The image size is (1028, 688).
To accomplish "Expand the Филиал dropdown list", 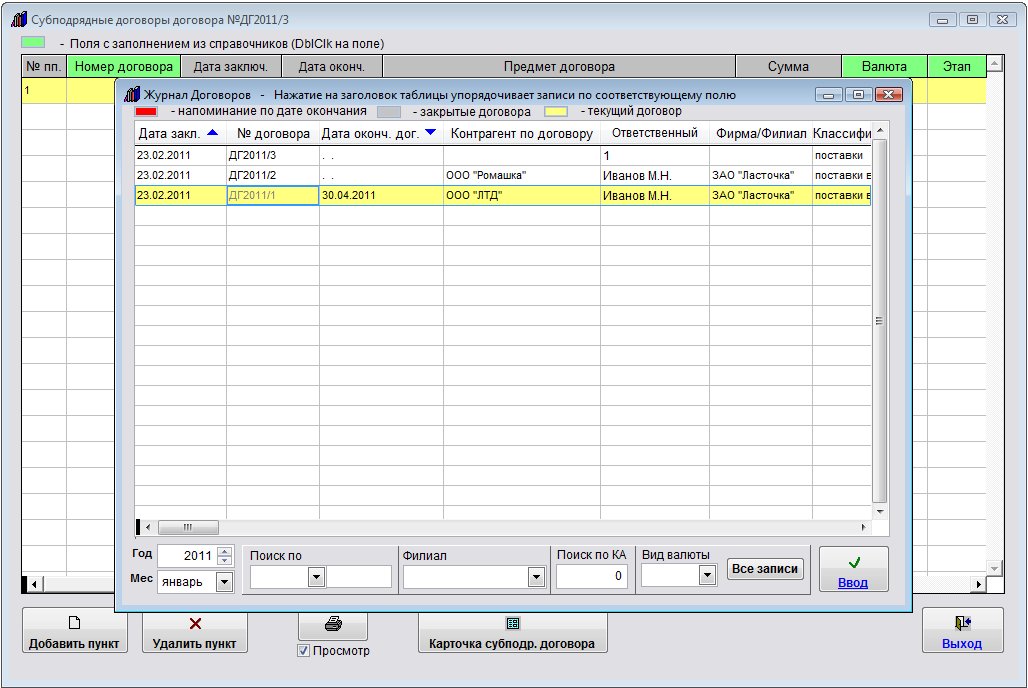I will (x=536, y=577).
